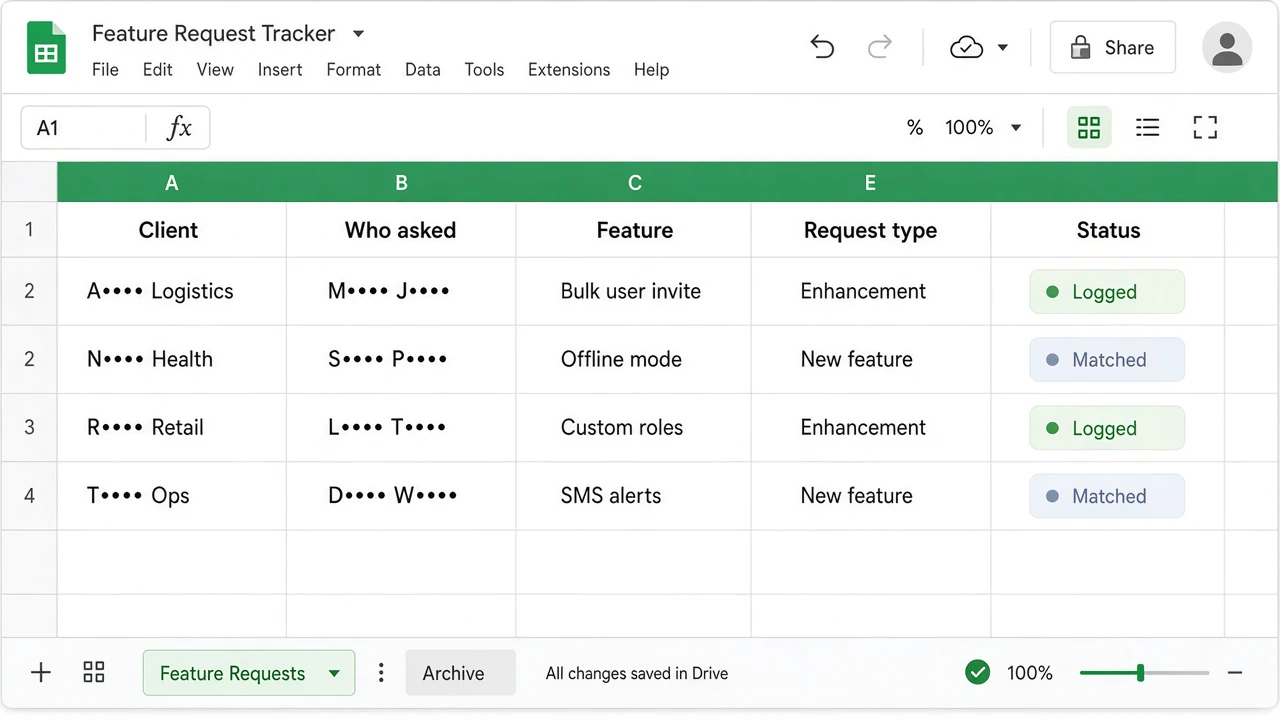Undo the last action

click(822, 47)
